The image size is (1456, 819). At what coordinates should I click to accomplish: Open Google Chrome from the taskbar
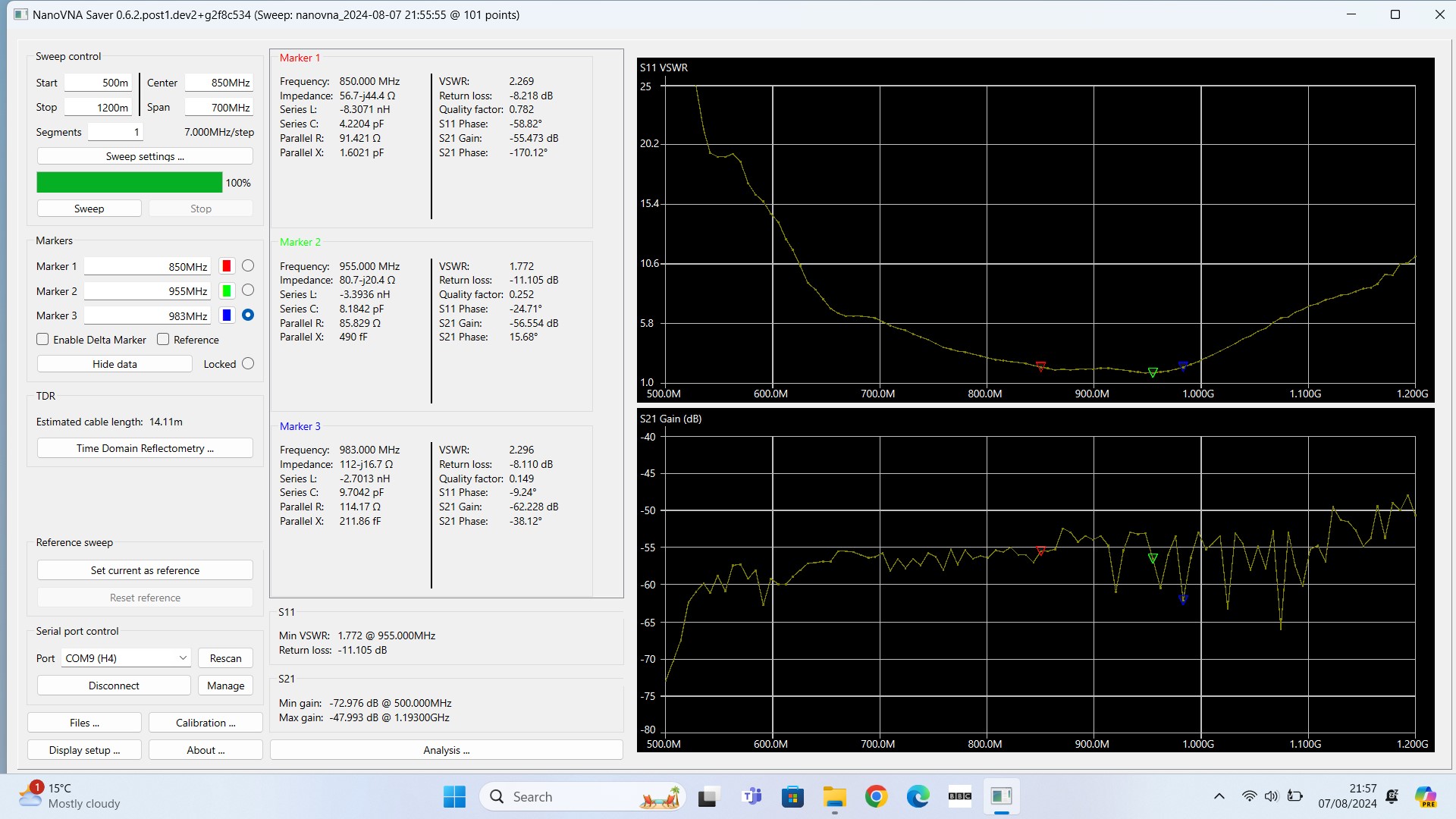pyautogui.click(x=876, y=796)
